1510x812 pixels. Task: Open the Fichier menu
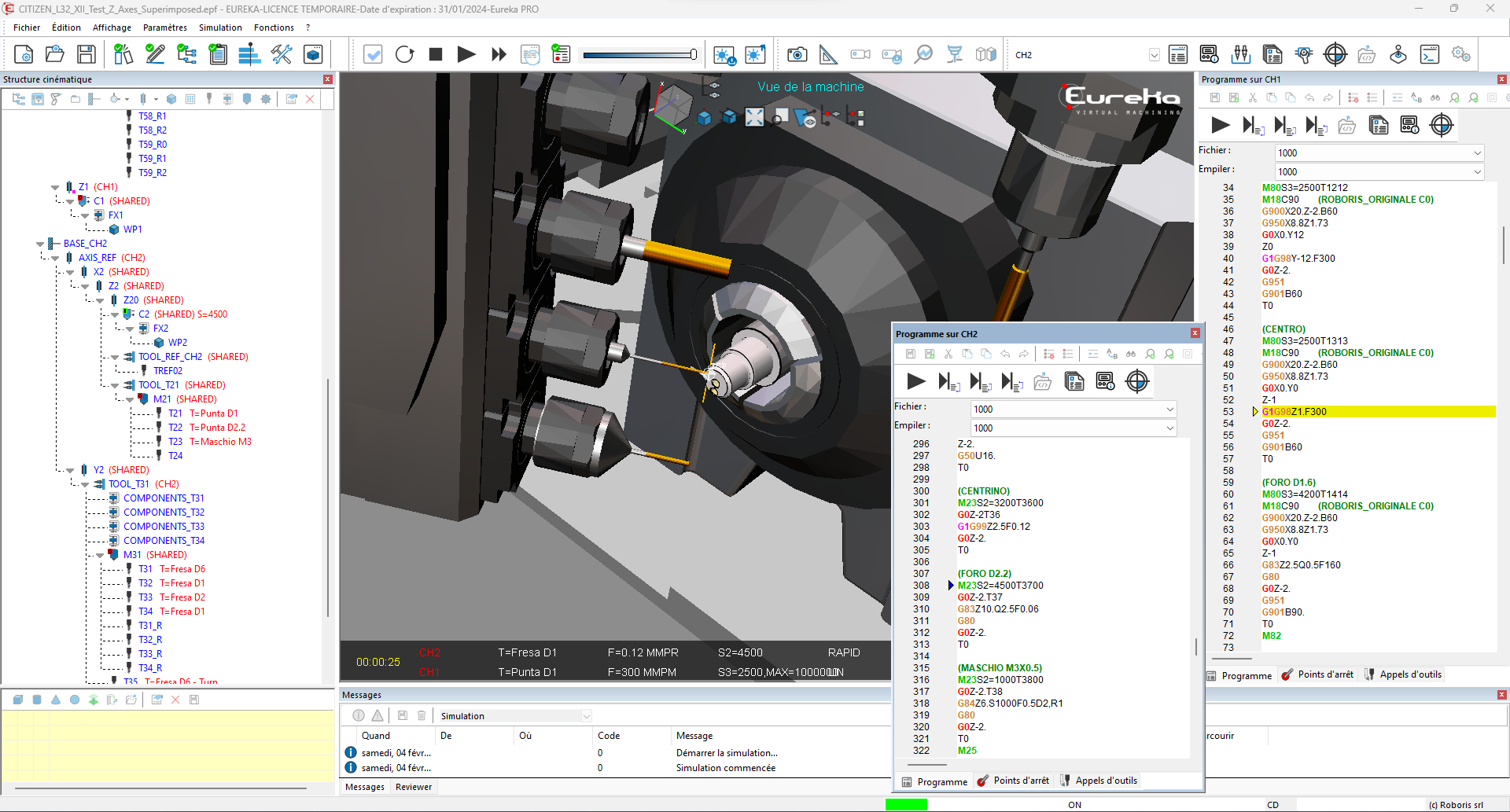(27, 28)
